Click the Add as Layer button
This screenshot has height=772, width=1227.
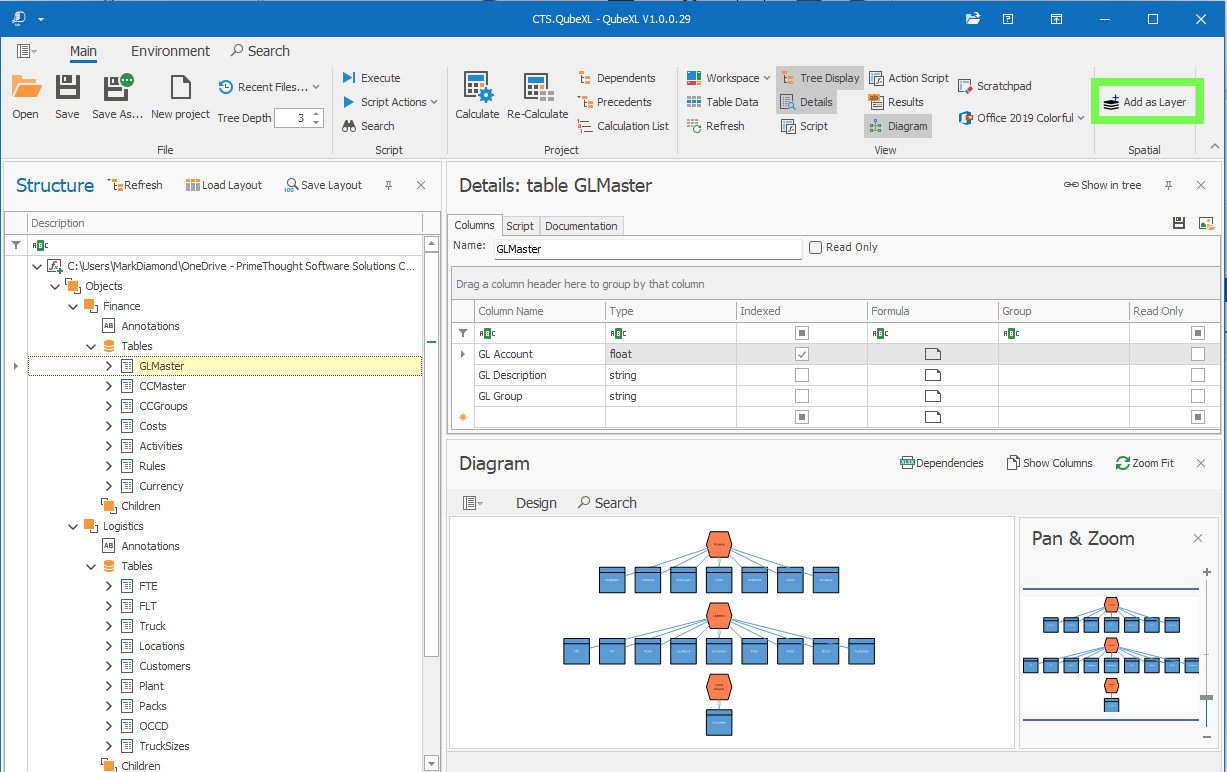(x=1144, y=102)
